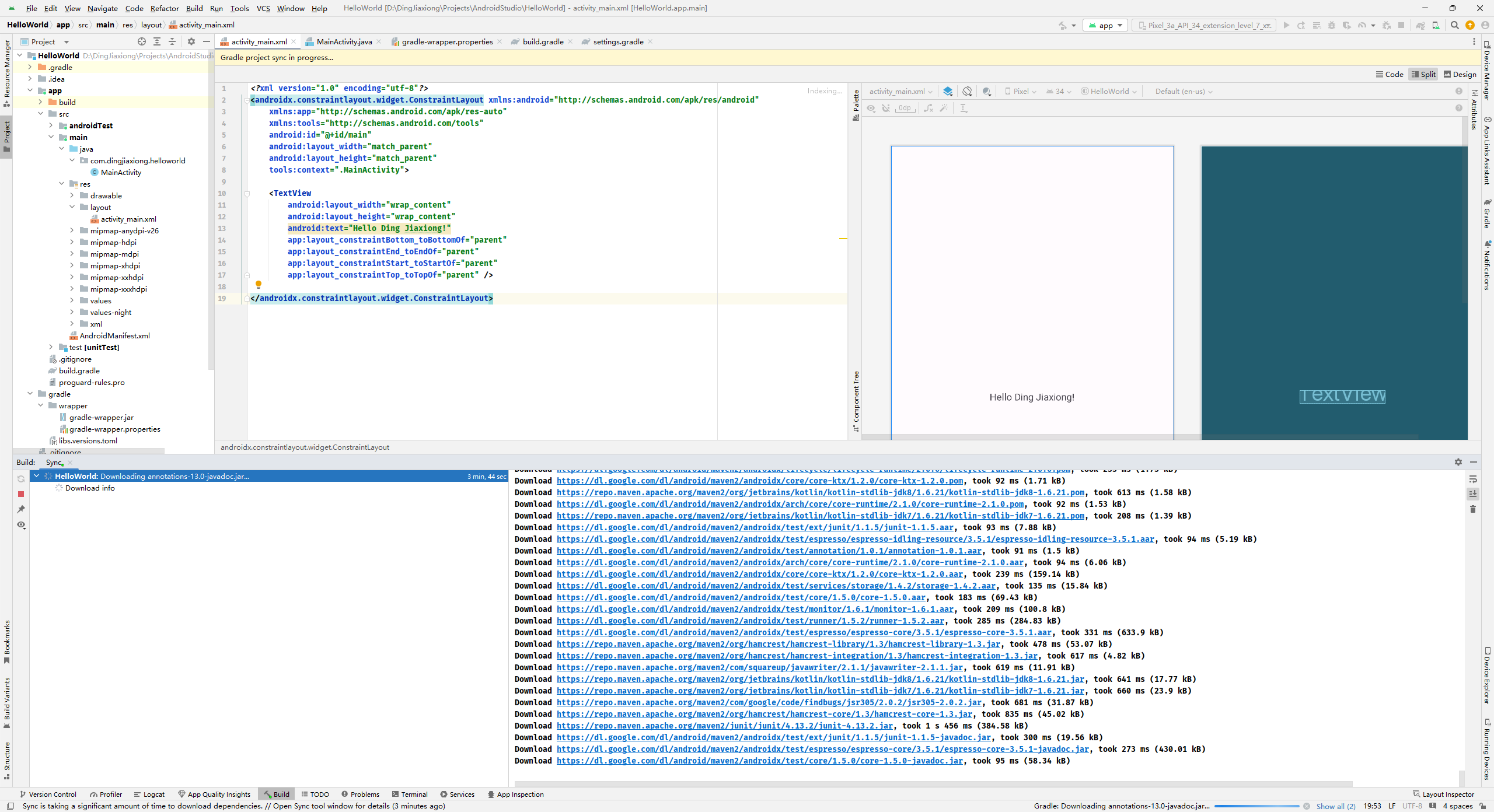This screenshot has width=1494, height=812.
Task: Click Sync Project with Gradle Files elephant icon
Action: (1420, 25)
